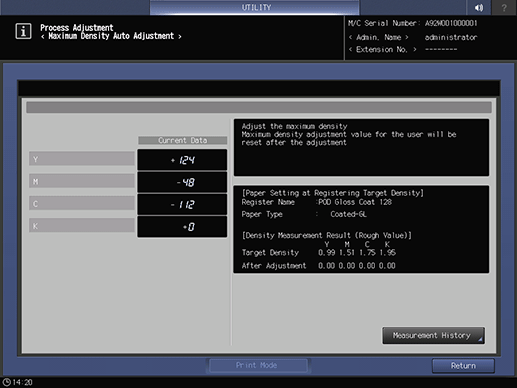Click the Extension No. field
This screenshot has height=388, width=517.
(x=403, y=50)
